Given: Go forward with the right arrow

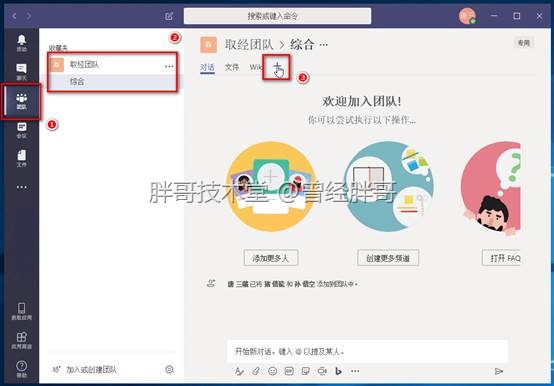Looking at the screenshot, I should [x=29, y=16].
